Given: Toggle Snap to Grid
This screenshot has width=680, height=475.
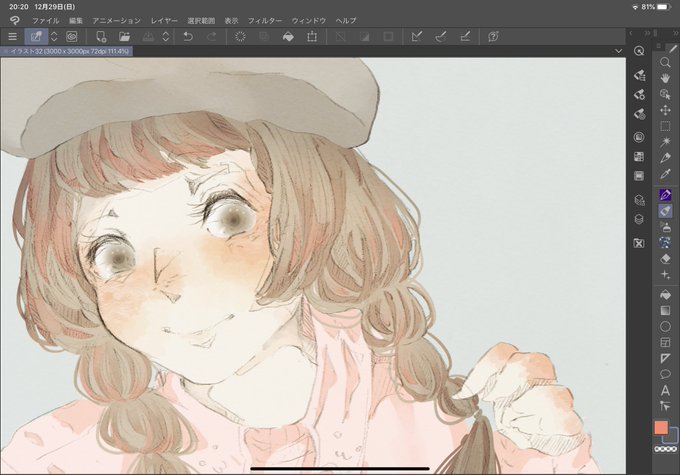Looking at the screenshot, I should pyautogui.click(x=465, y=37).
